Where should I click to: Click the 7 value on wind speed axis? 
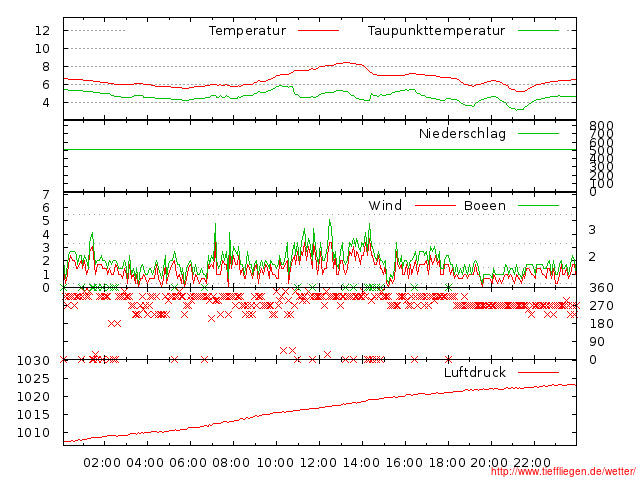46,194
